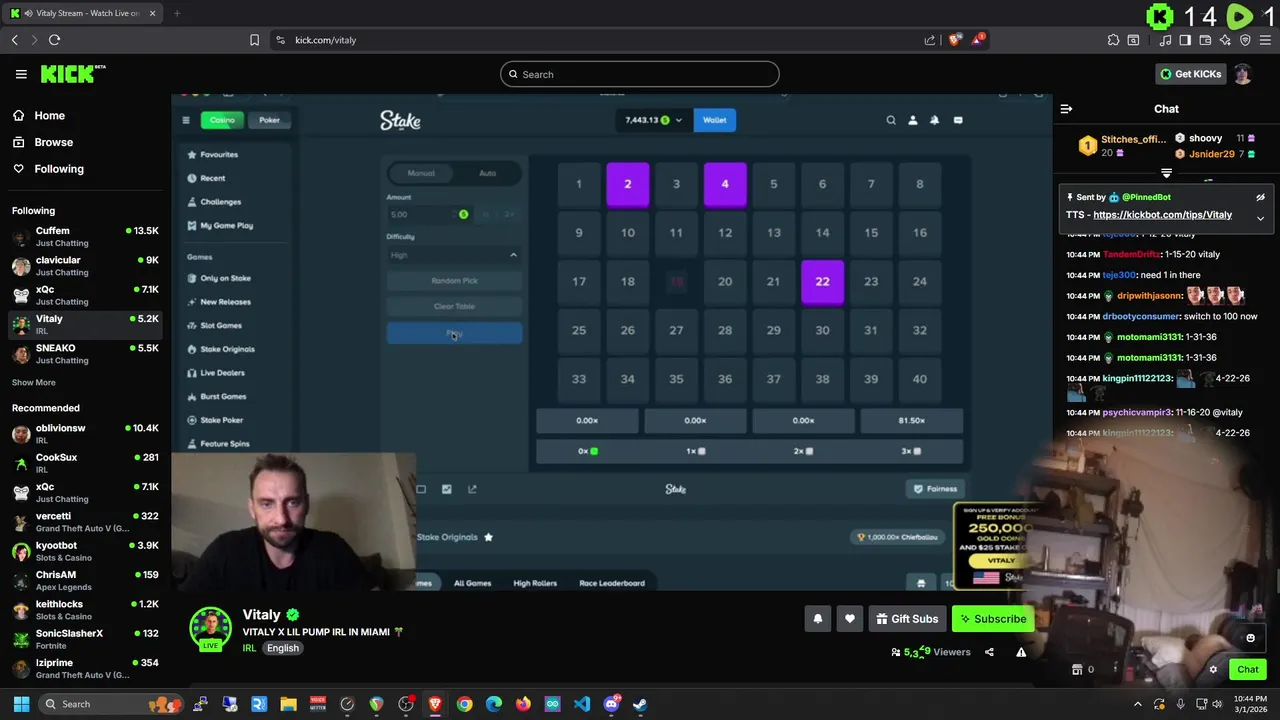Open the Brave Rewards triangle icon
1280x720 pixels.
tap(979, 40)
